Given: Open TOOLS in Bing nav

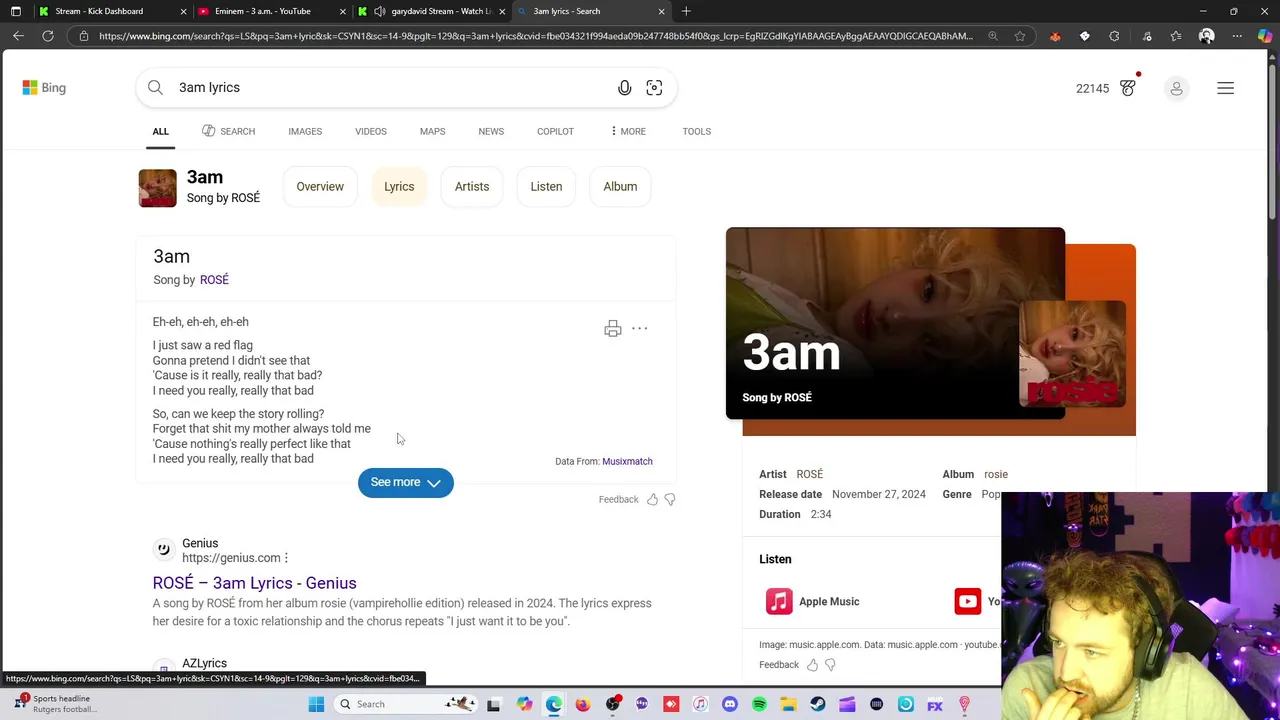Looking at the screenshot, I should click(696, 131).
